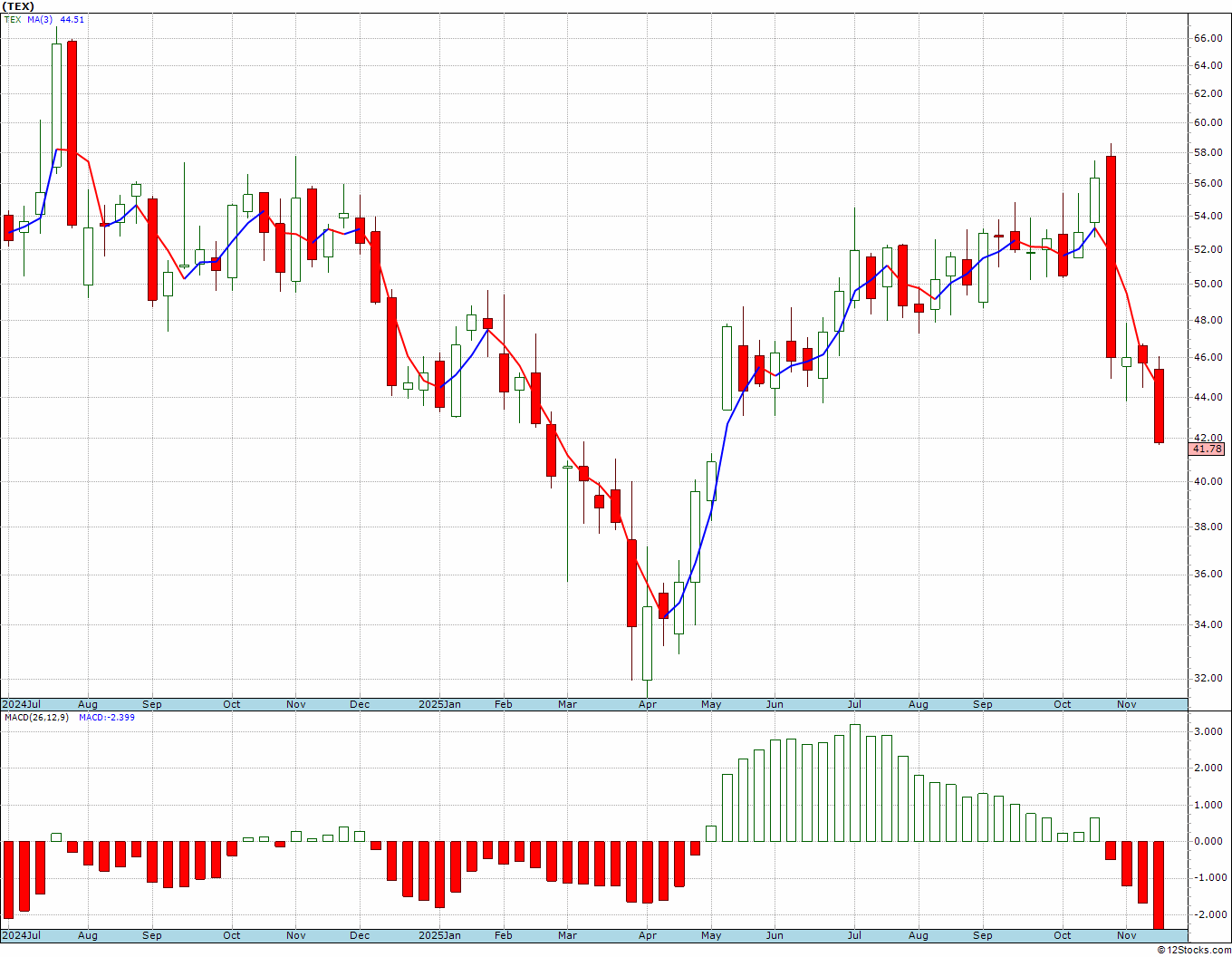
Task: Click the 48.00 price axis label
Action: pos(1208,320)
